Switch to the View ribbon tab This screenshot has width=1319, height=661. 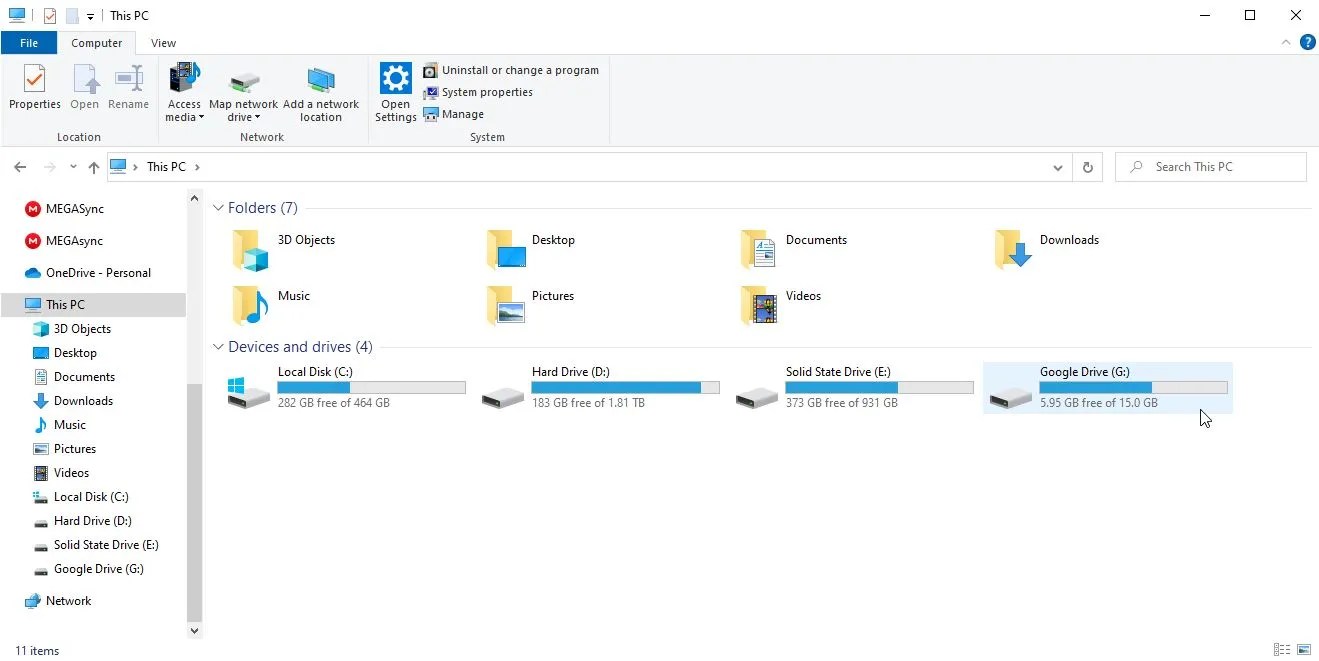click(163, 43)
